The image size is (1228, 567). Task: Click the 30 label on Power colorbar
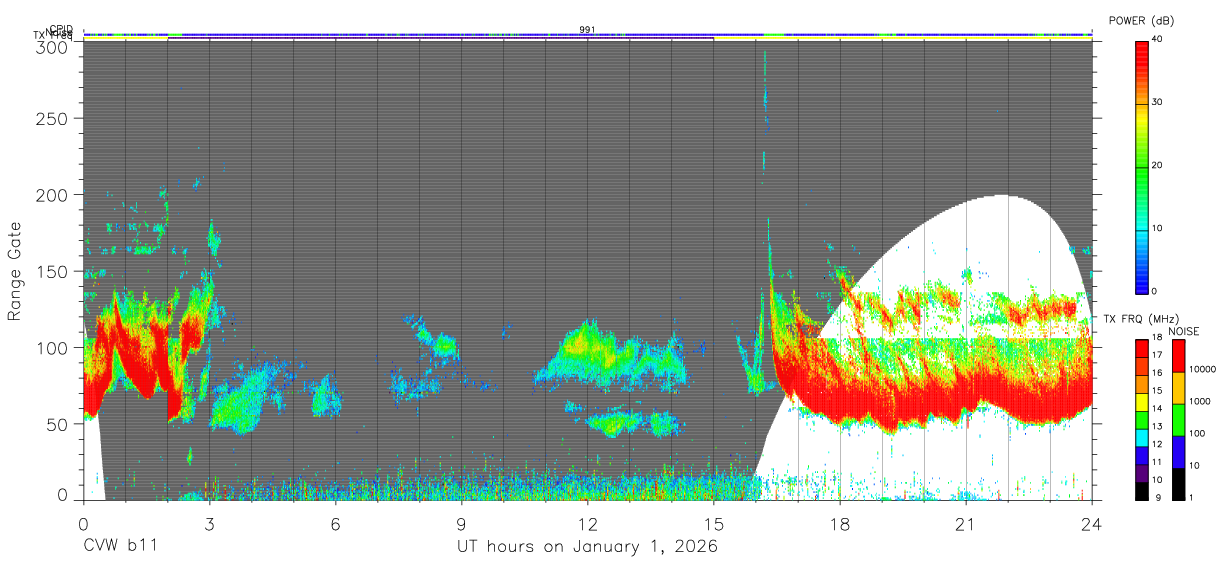click(1157, 102)
